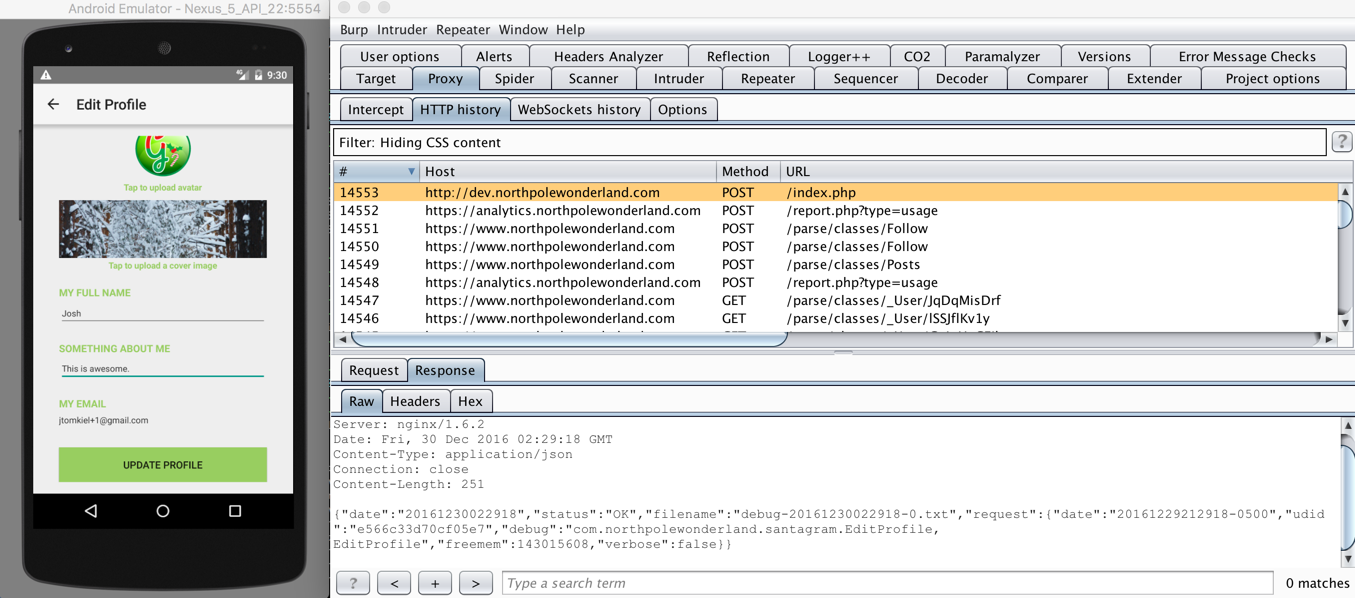Show the Request tab
Screen dimensions: 1355x598
(374, 370)
